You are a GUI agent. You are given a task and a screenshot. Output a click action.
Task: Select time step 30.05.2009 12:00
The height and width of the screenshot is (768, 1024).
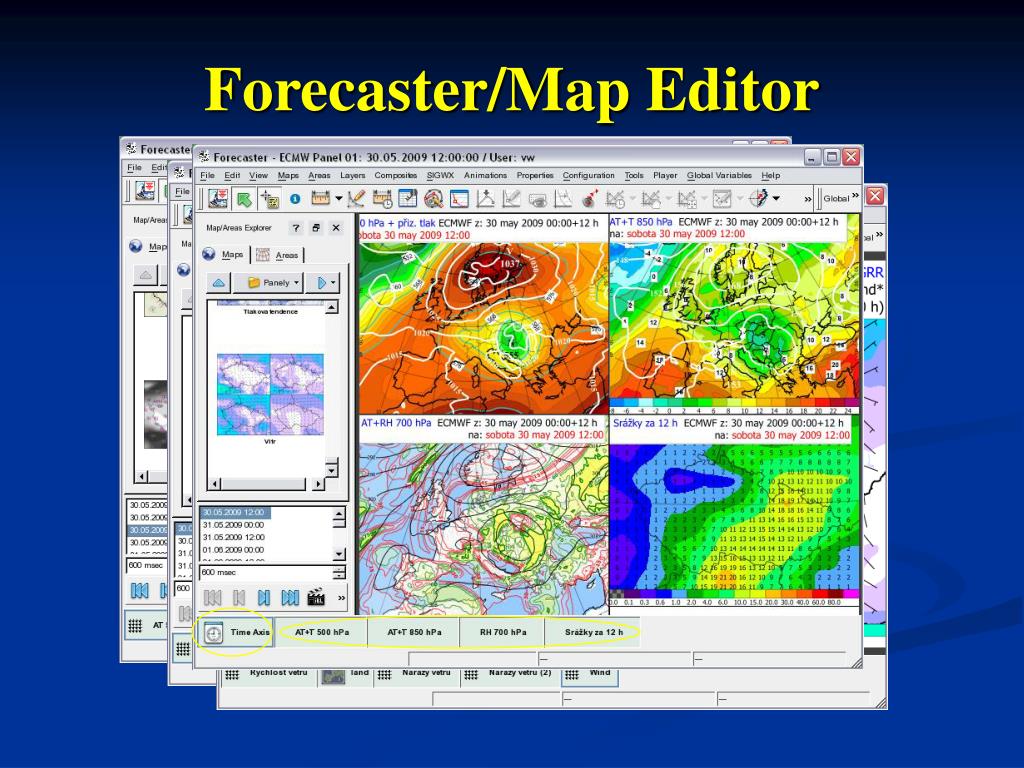click(x=234, y=513)
